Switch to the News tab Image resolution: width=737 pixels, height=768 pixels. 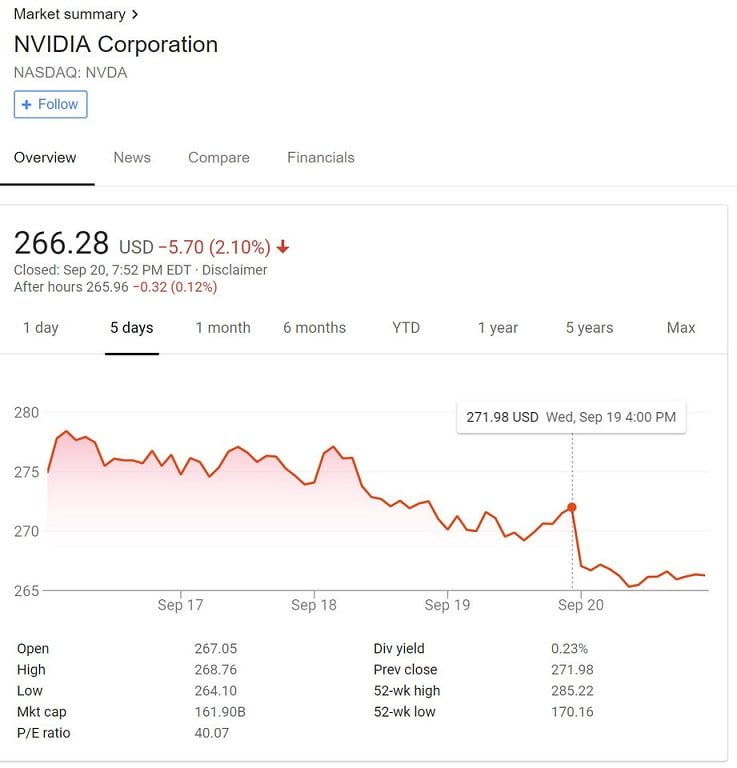[132, 157]
